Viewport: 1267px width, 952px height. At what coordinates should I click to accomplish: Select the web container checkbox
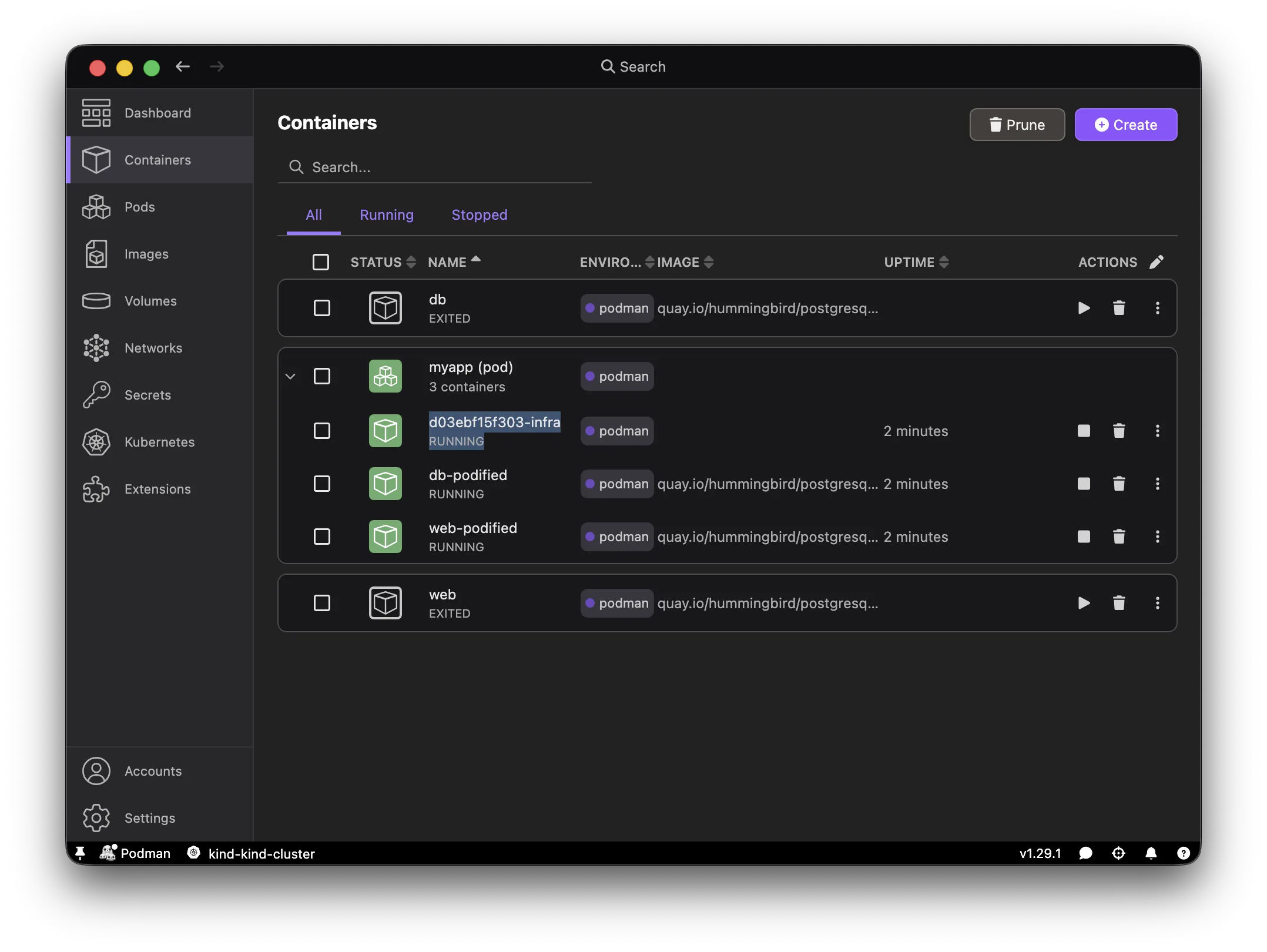tap(322, 603)
